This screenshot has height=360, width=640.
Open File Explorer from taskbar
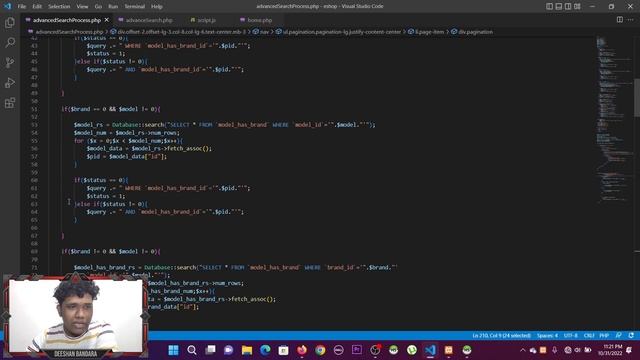tap(247, 350)
